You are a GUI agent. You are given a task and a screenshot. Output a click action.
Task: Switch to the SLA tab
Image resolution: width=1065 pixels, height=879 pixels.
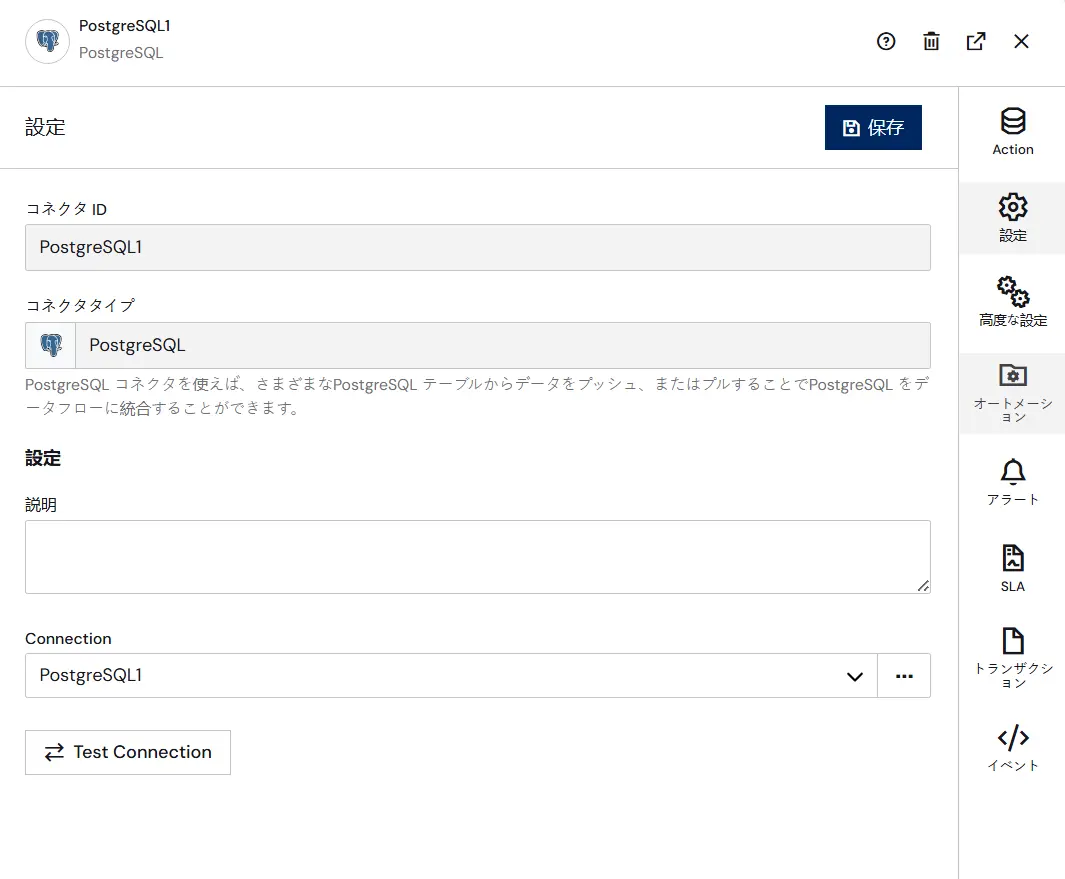pos(1013,569)
